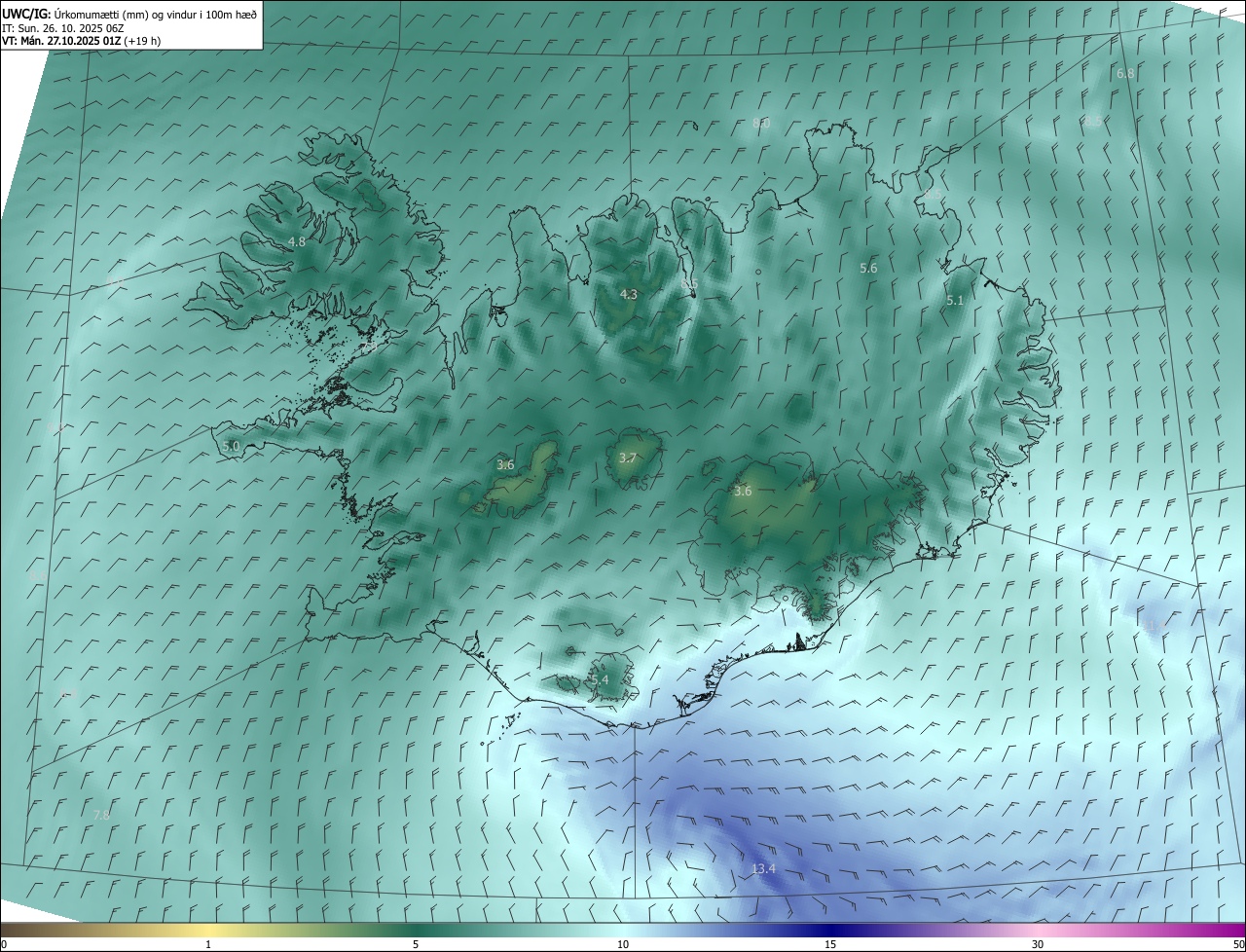This screenshot has width=1246, height=952.
Task: Click the colorbar tick label 15
Action: tap(830, 944)
